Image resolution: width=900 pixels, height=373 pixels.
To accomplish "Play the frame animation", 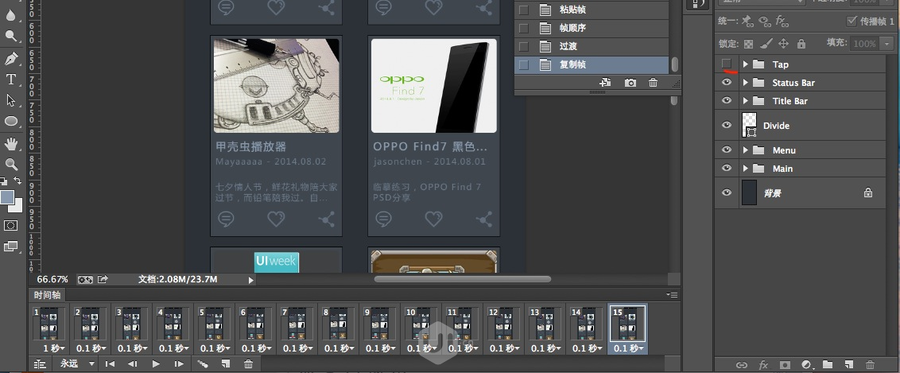I will [x=156, y=364].
